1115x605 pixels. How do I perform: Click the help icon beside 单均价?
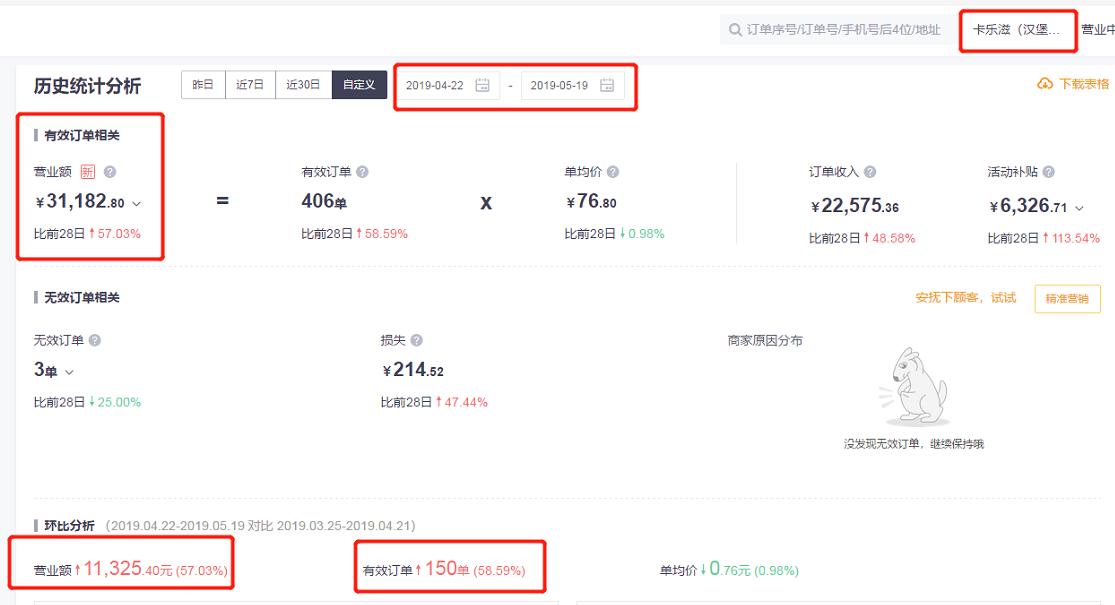613,172
